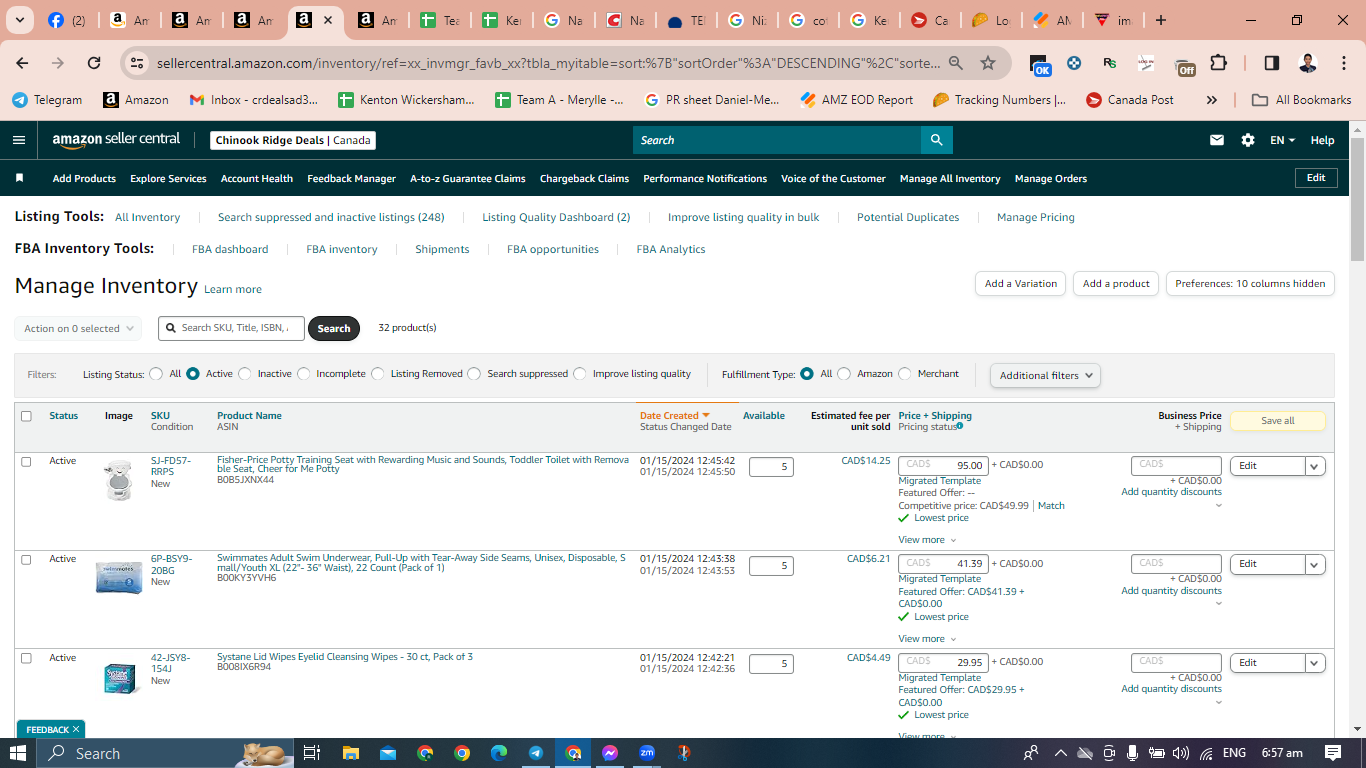The image size is (1366, 768).
Task: Click Match link next to competitive price
Action: 1051,506
